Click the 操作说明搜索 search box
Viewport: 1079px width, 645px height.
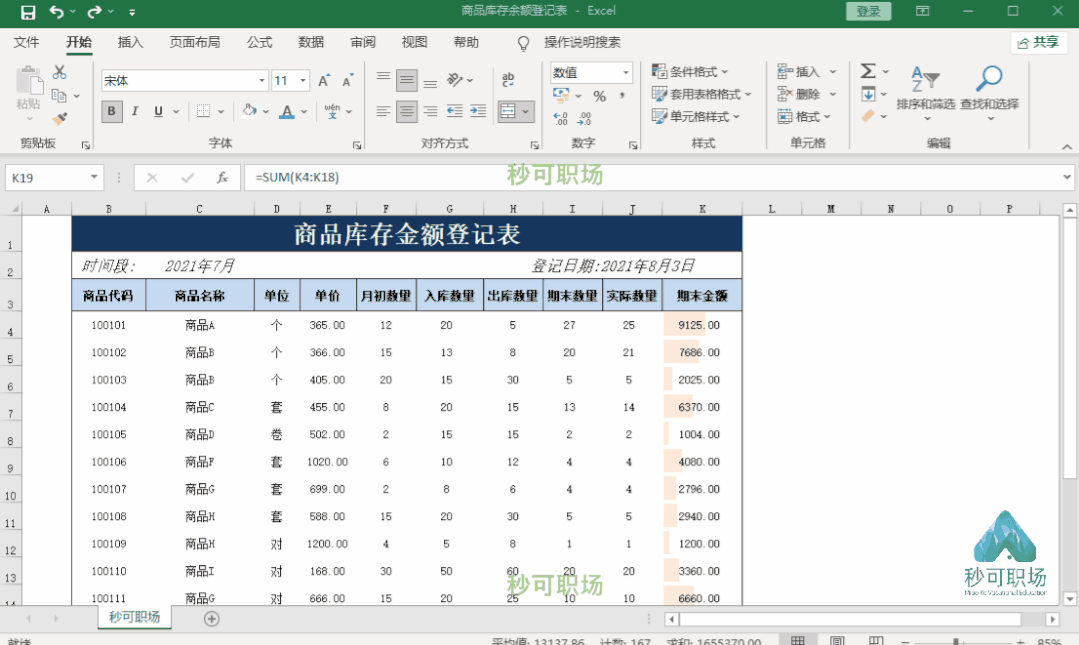point(582,43)
